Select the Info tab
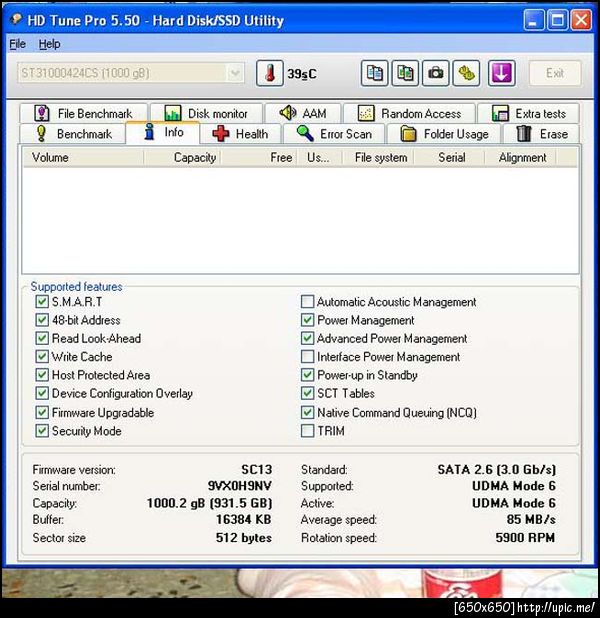The image size is (600, 618). click(163, 132)
